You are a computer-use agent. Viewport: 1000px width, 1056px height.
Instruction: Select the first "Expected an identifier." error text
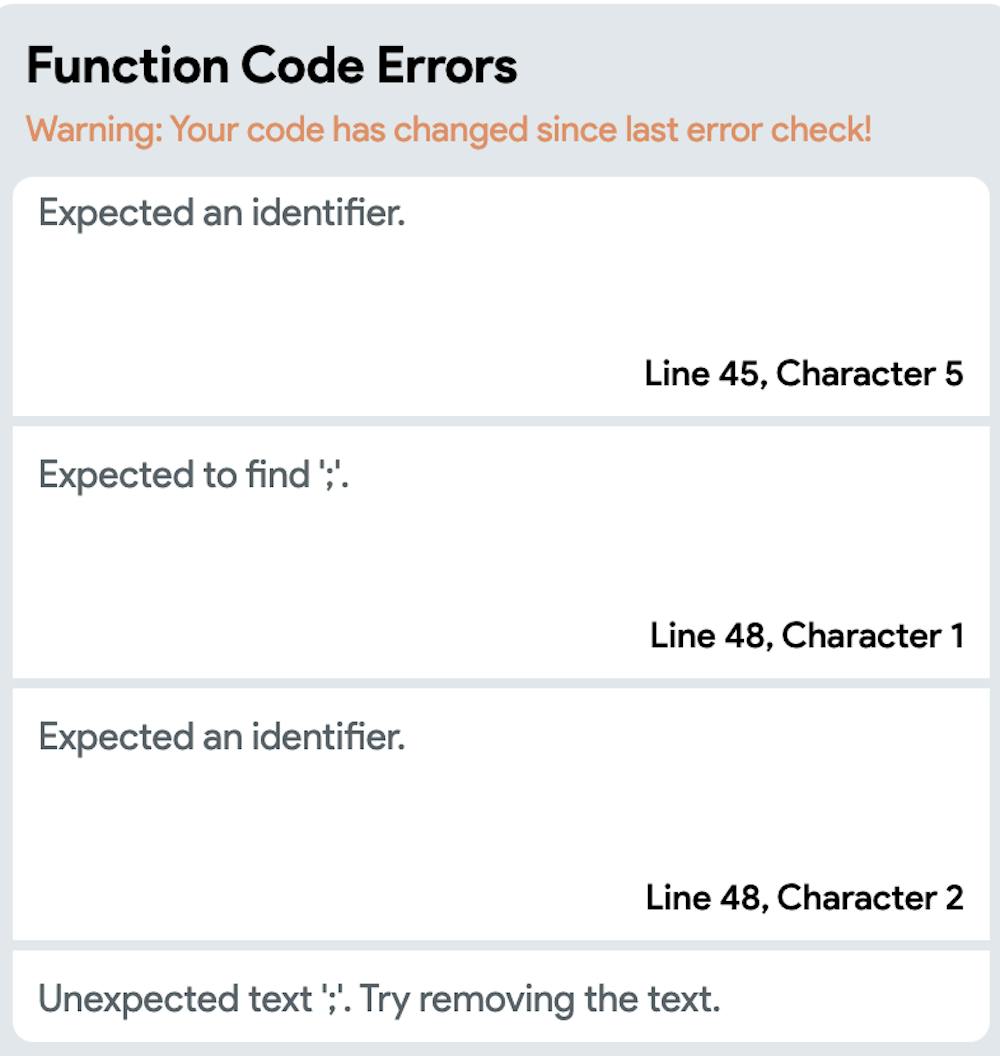[x=221, y=213]
